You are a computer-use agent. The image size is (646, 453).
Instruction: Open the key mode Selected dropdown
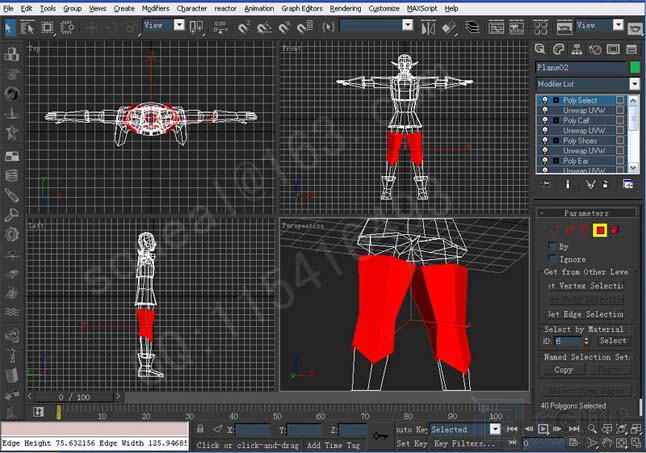click(x=495, y=429)
